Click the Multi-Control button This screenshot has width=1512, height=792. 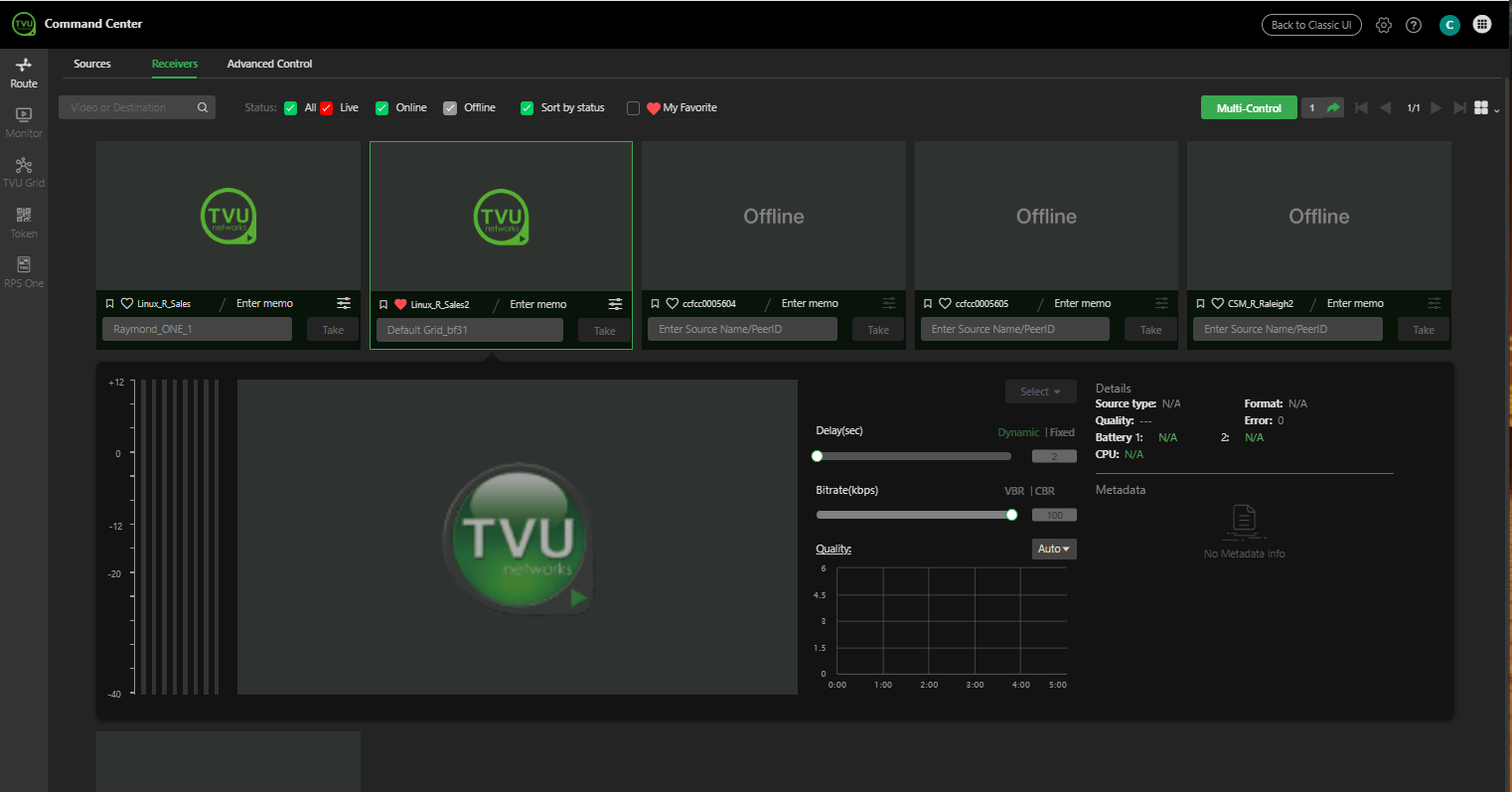tap(1249, 107)
